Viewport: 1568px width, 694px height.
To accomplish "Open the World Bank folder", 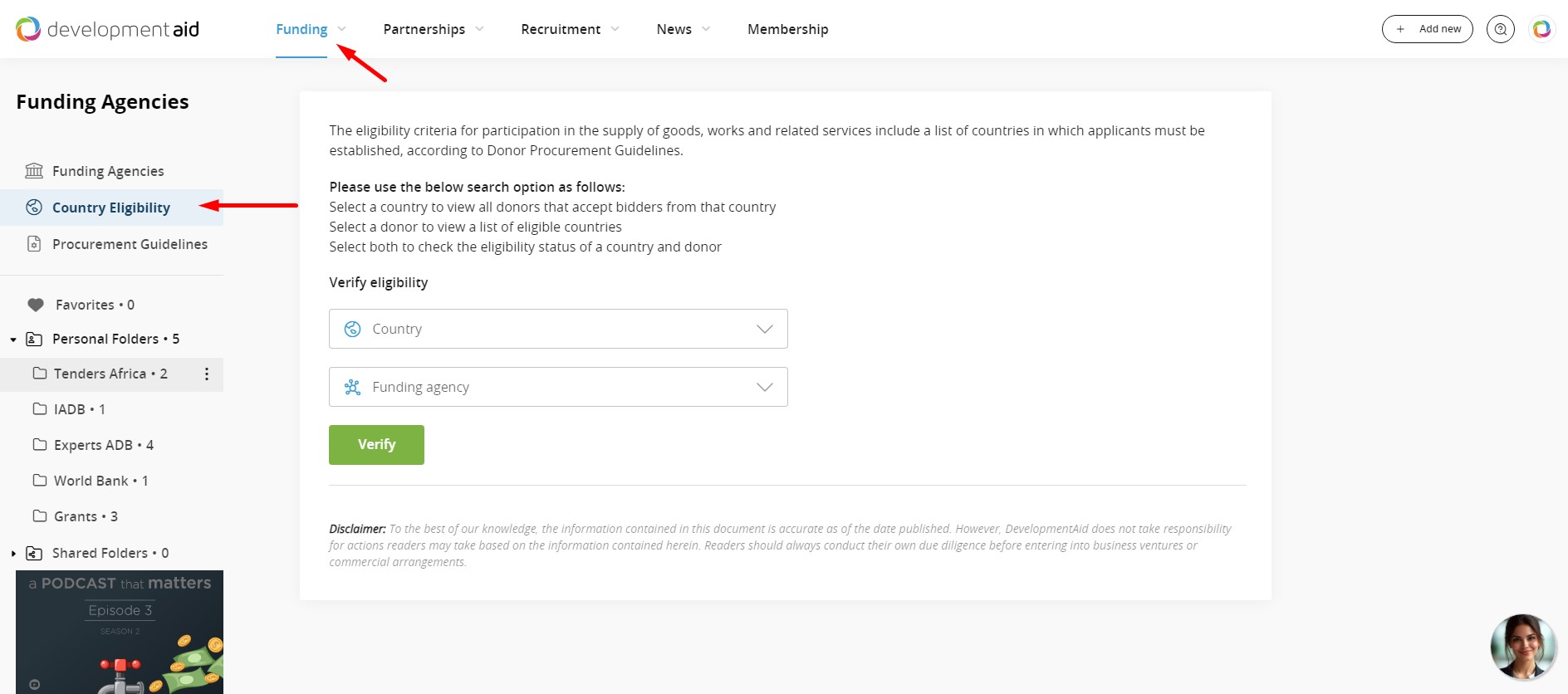I will pos(91,481).
